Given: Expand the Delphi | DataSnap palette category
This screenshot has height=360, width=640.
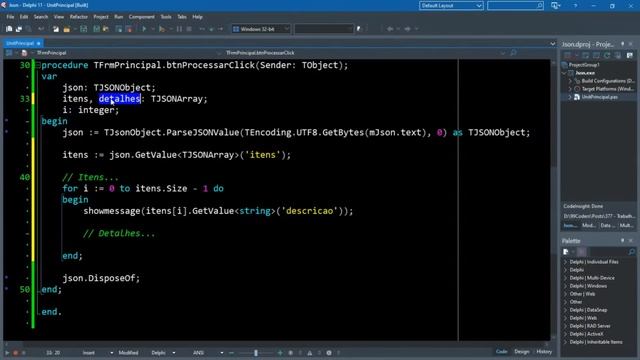Looking at the screenshot, I should click(566, 310).
